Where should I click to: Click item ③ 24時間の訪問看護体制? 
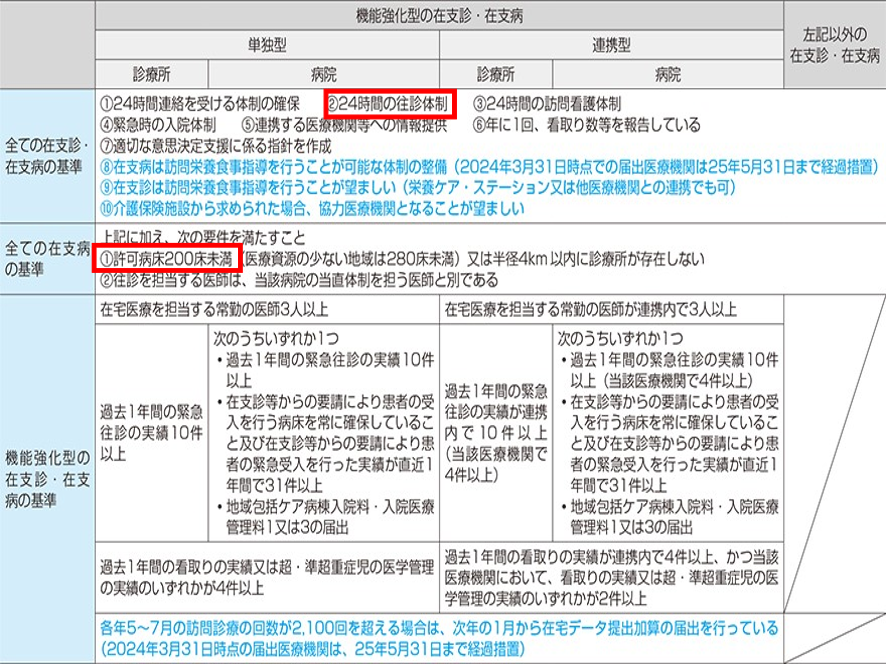pyautogui.click(x=546, y=104)
